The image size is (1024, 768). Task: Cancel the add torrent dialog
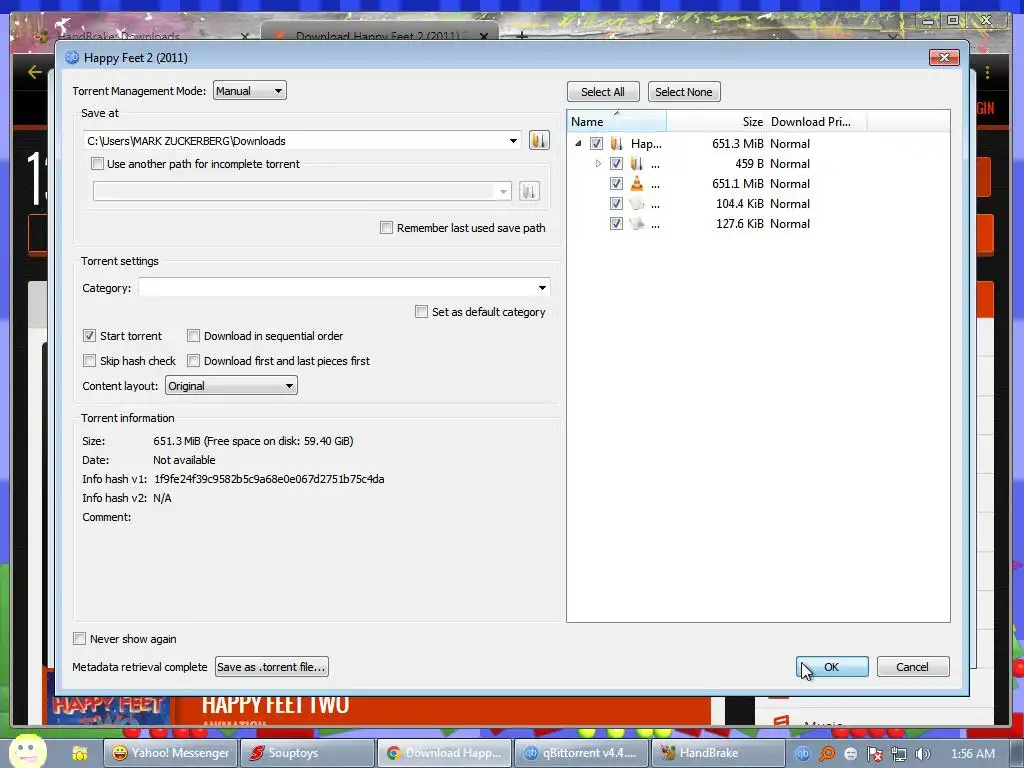pos(913,667)
